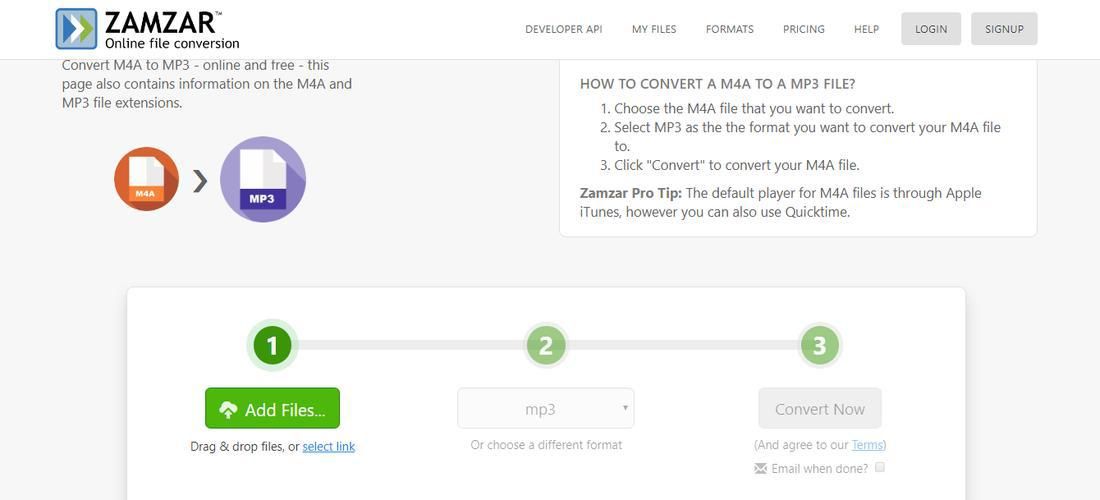Follow the select link hyperlink
This screenshot has height=500, width=1100.
click(x=328, y=447)
